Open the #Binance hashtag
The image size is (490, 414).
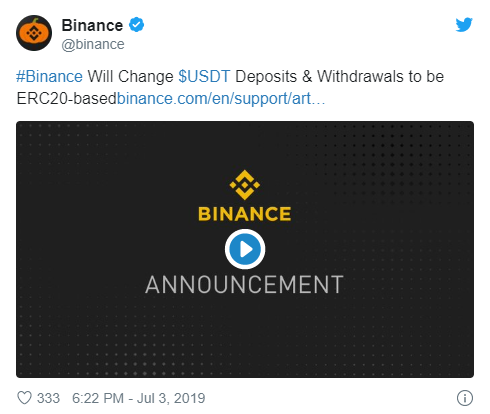point(49,76)
